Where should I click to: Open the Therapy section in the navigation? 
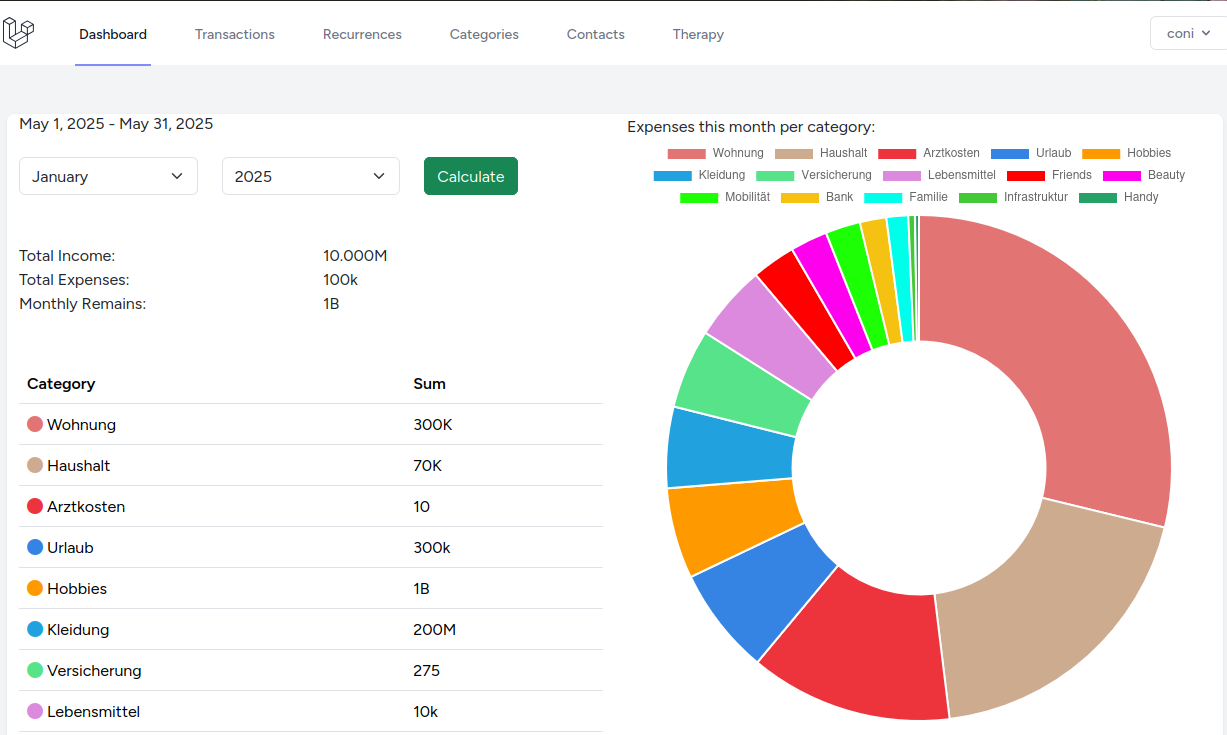[x=698, y=34]
